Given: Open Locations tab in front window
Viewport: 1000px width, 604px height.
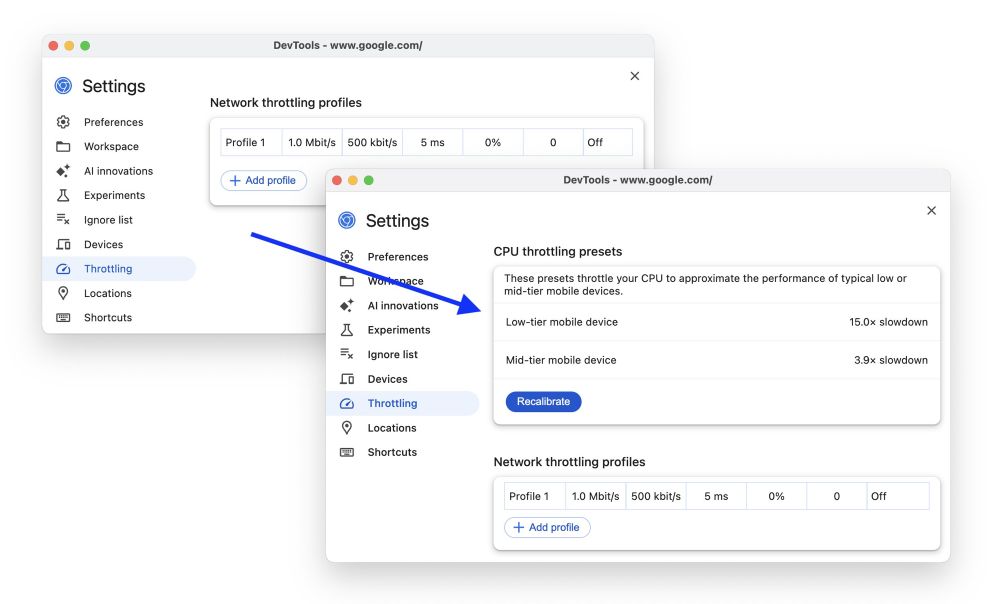Looking at the screenshot, I should pos(402,428).
